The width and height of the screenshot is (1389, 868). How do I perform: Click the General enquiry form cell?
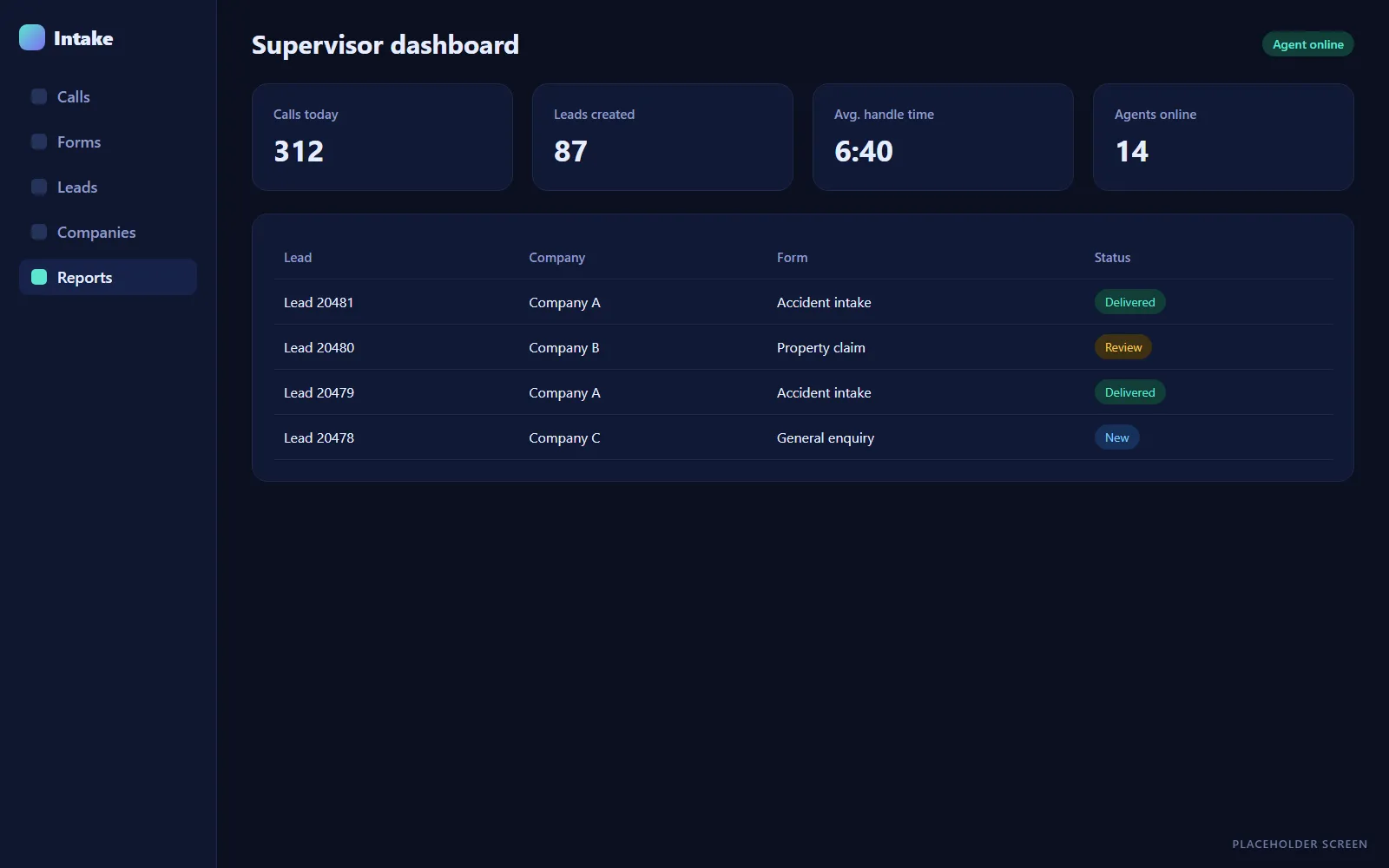(826, 438)
